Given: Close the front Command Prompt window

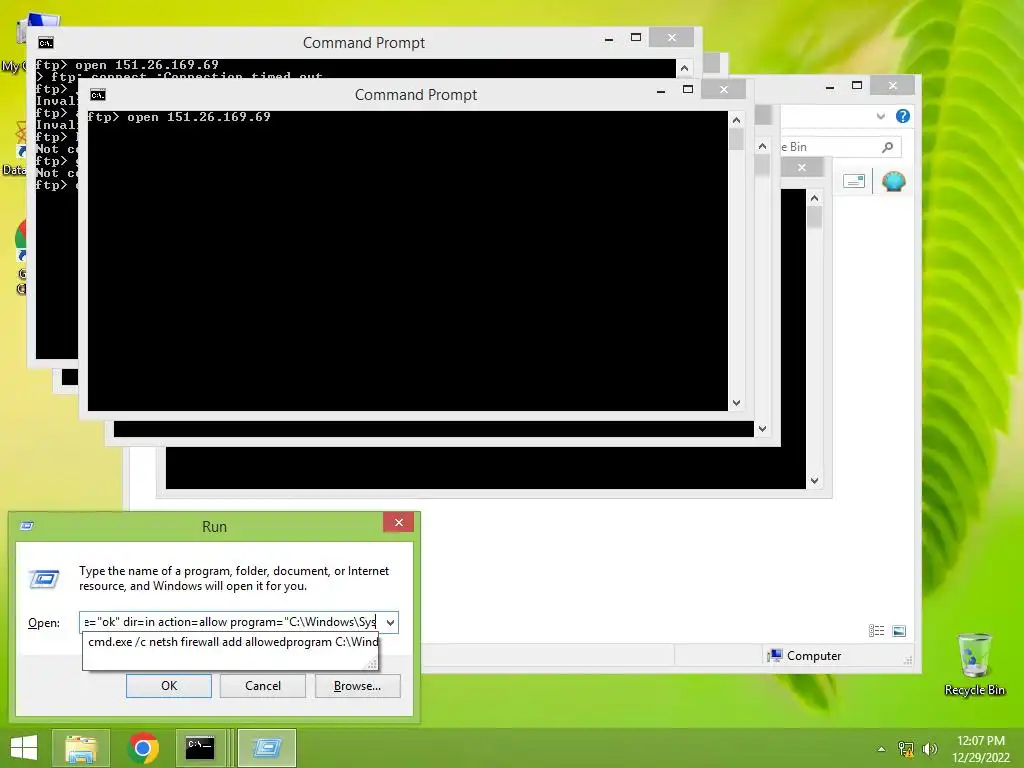Looking at the screenshot, I should [724, 89].
